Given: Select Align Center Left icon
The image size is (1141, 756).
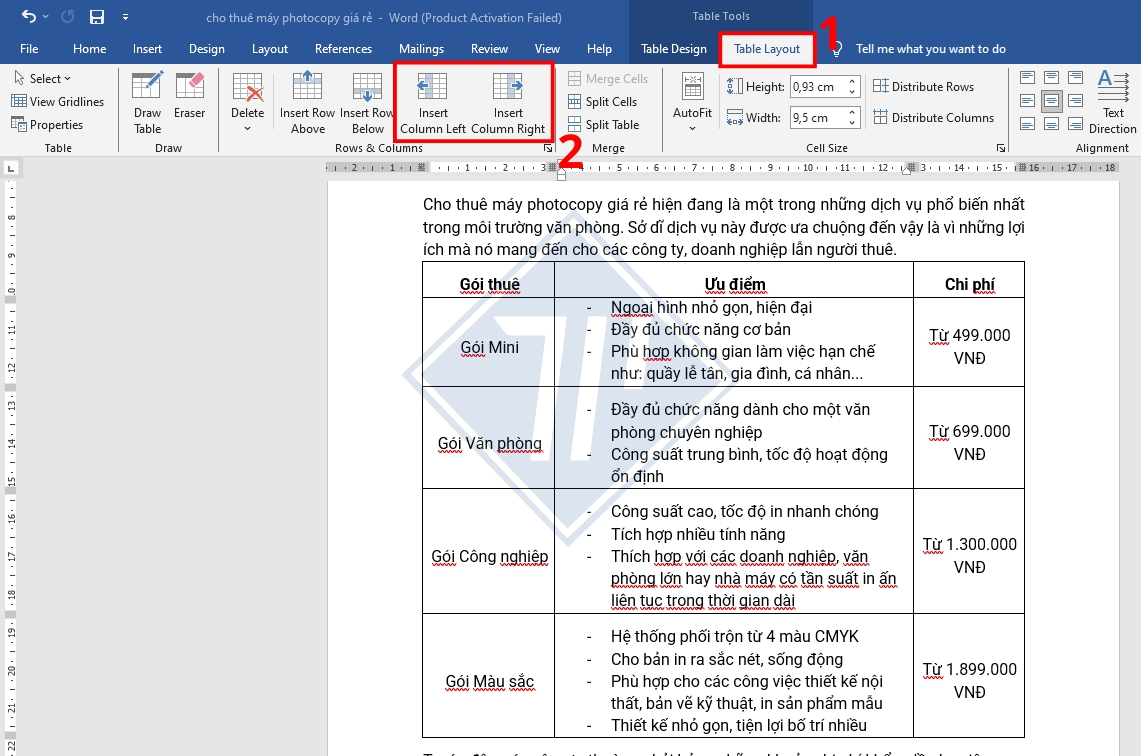Looking at the screenshot, I should (x=1027, y=100).
